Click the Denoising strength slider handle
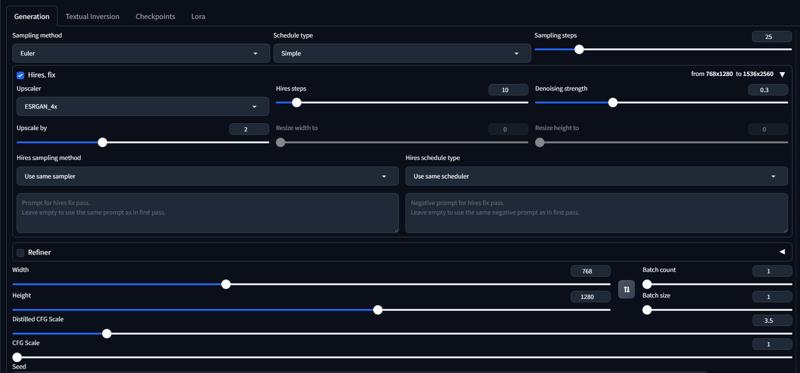 [x=613, y=103]
